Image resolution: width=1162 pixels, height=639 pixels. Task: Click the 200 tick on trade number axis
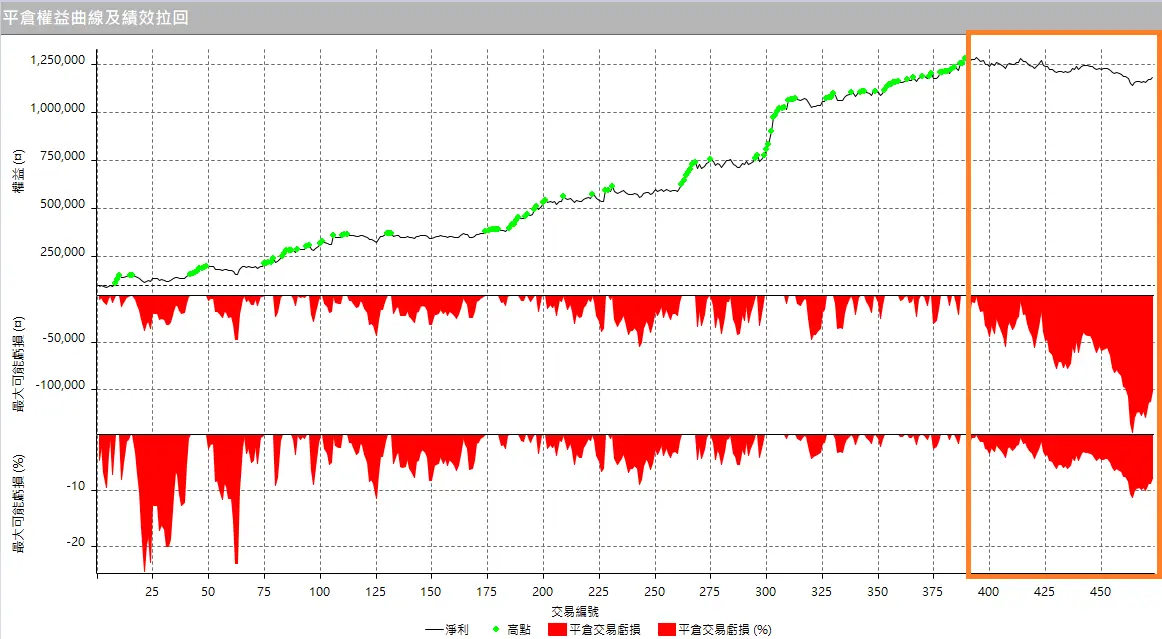point(543,591)
